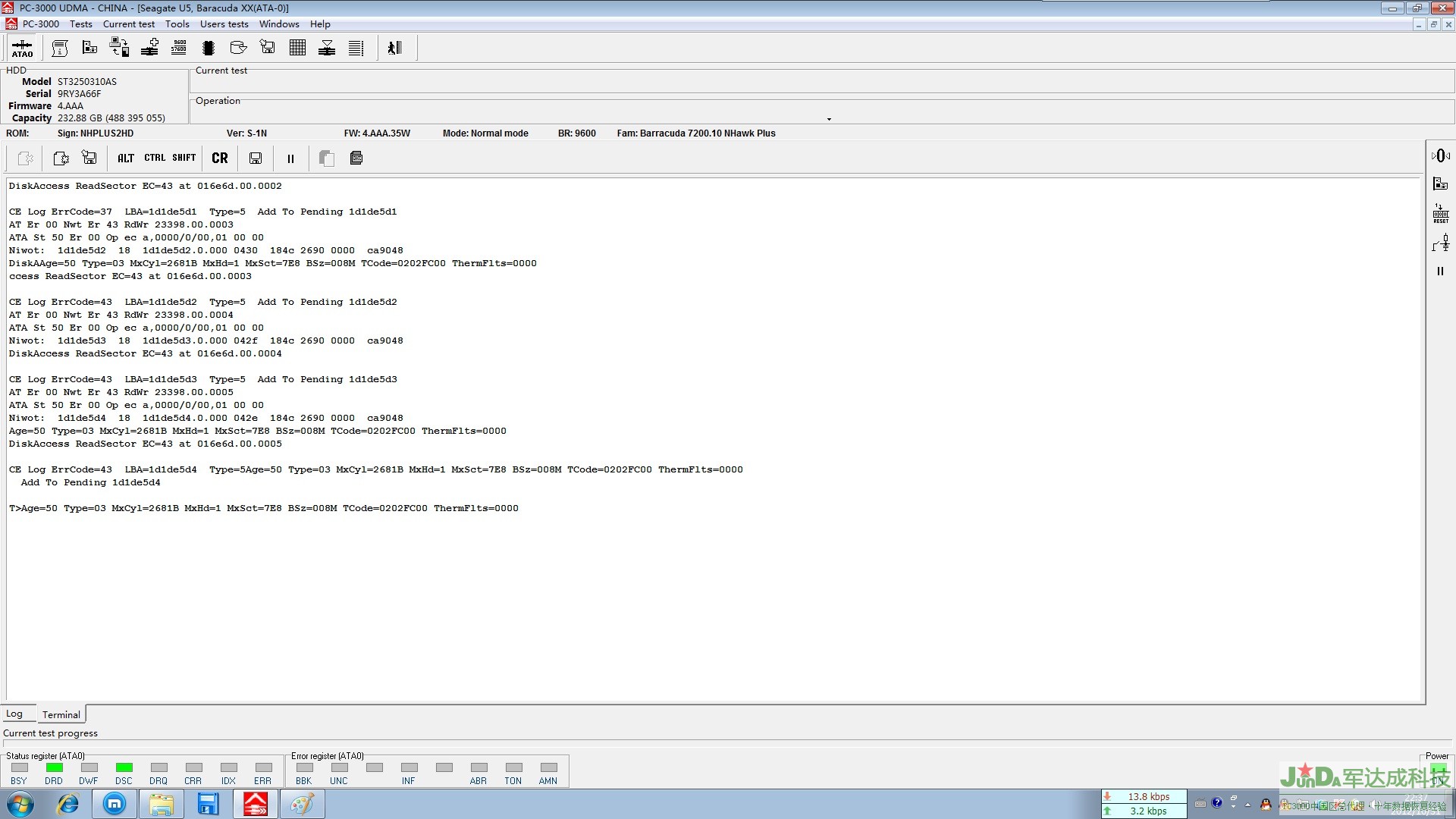Click the ROM chip toolbar icon
The height and width of the screenshot is (819, 1456).
coord(209,48)
